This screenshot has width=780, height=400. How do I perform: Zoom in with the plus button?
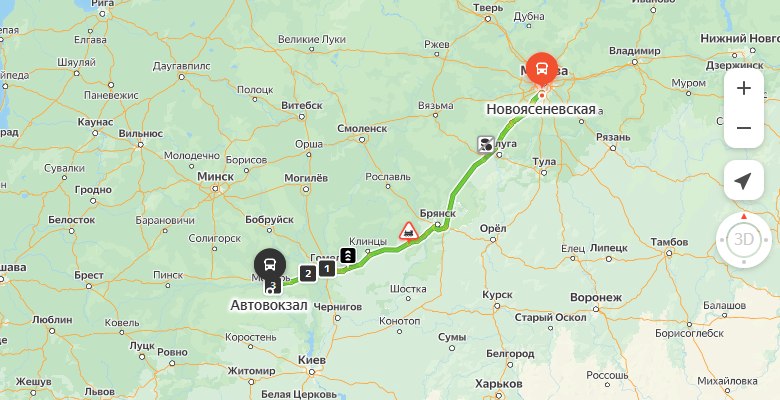744,89
